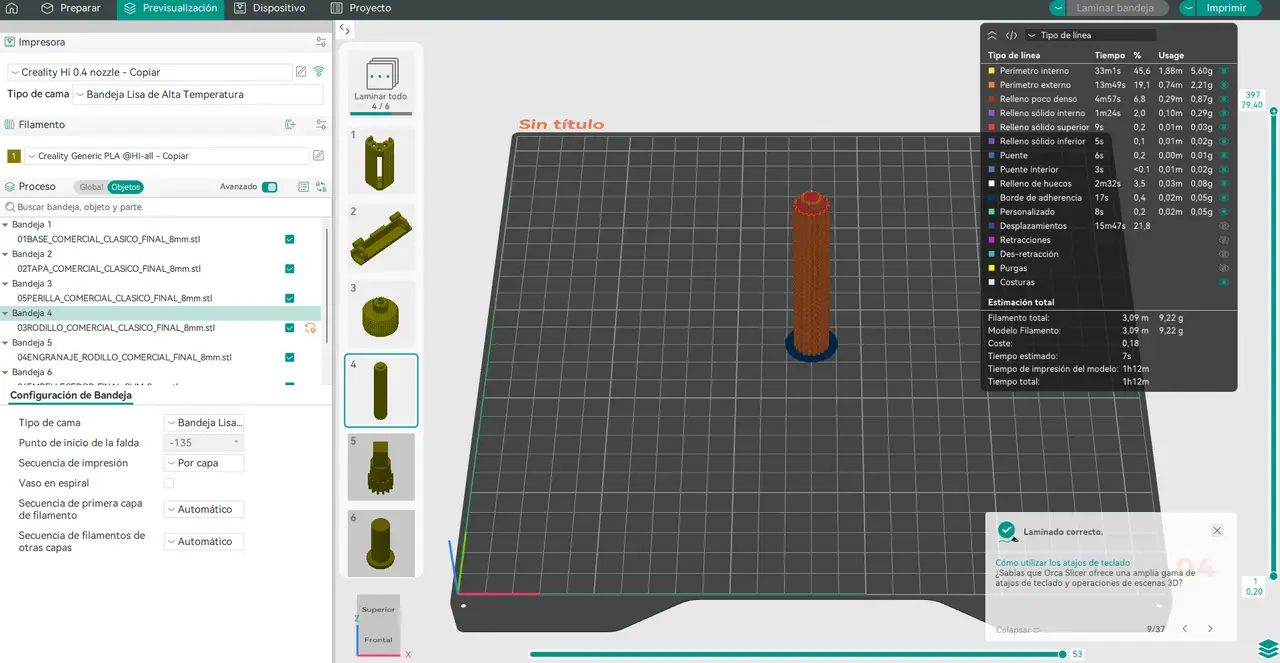Image resolution: width=1280 pixels, height=663 pixels.
Task: Switch to the Preparar tab
Action: point(71,8)
